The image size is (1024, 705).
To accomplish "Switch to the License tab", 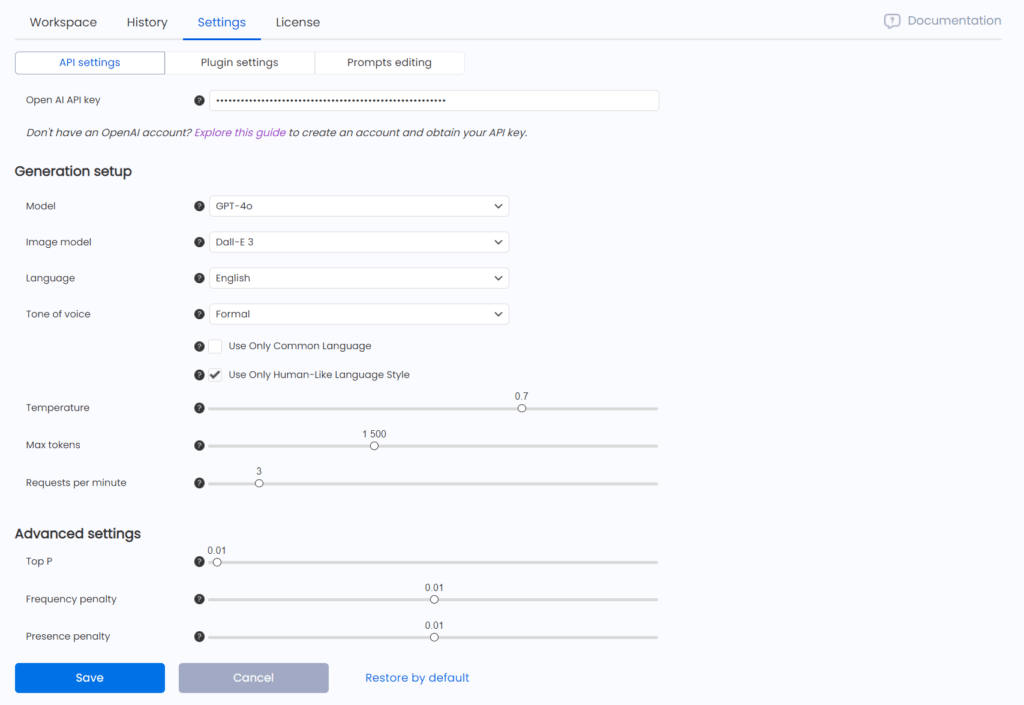I will click(298, 22).
